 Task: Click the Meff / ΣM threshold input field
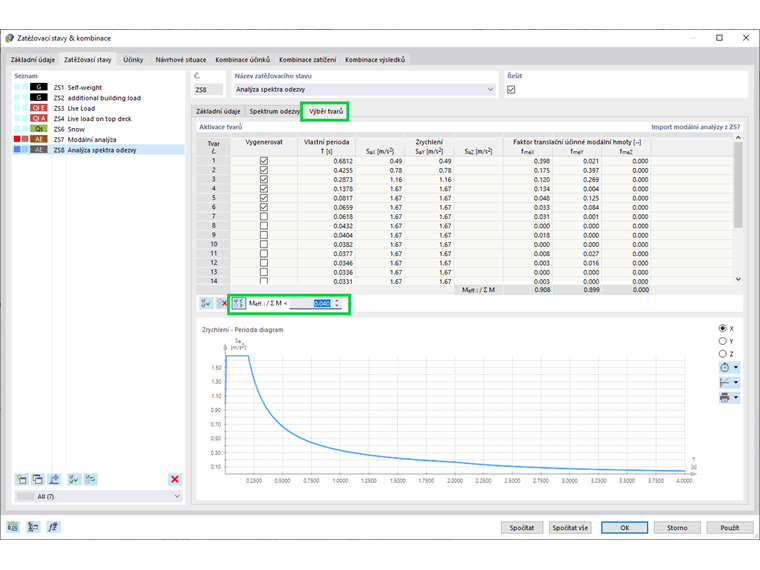point(311,303)
